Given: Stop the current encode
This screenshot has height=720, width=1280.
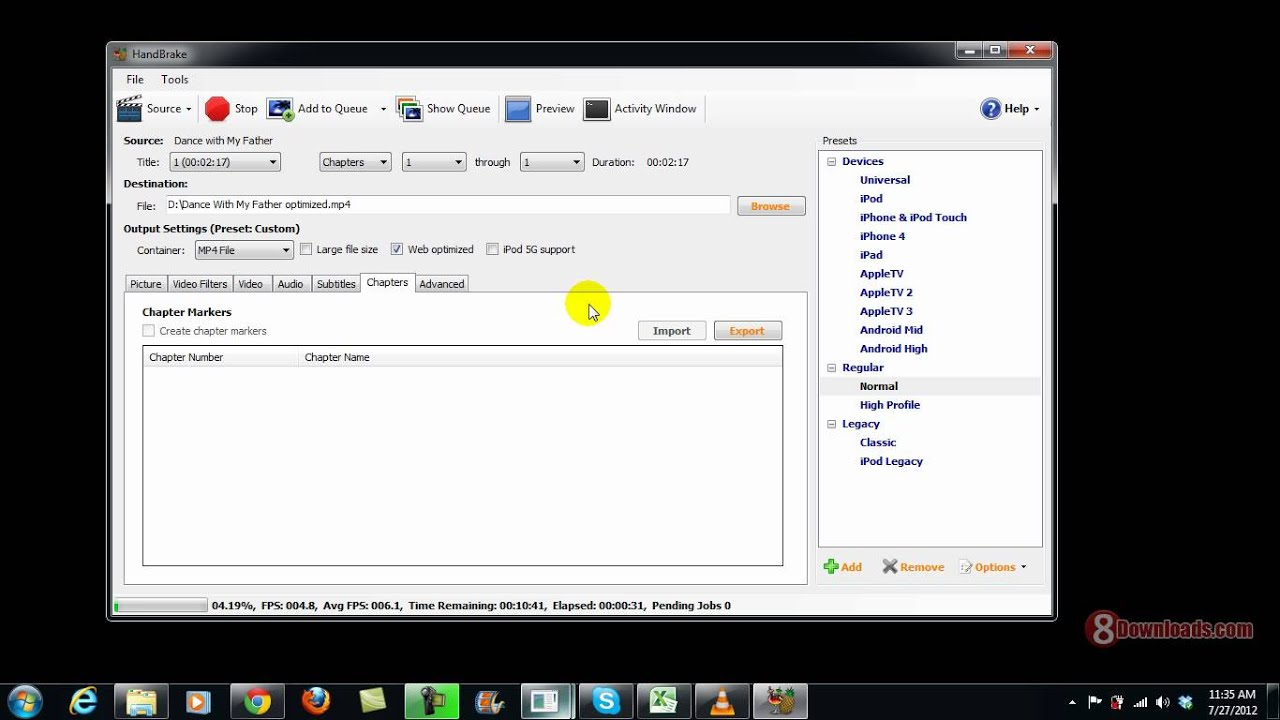Looking at the screenshot, I should click(231, 109).
